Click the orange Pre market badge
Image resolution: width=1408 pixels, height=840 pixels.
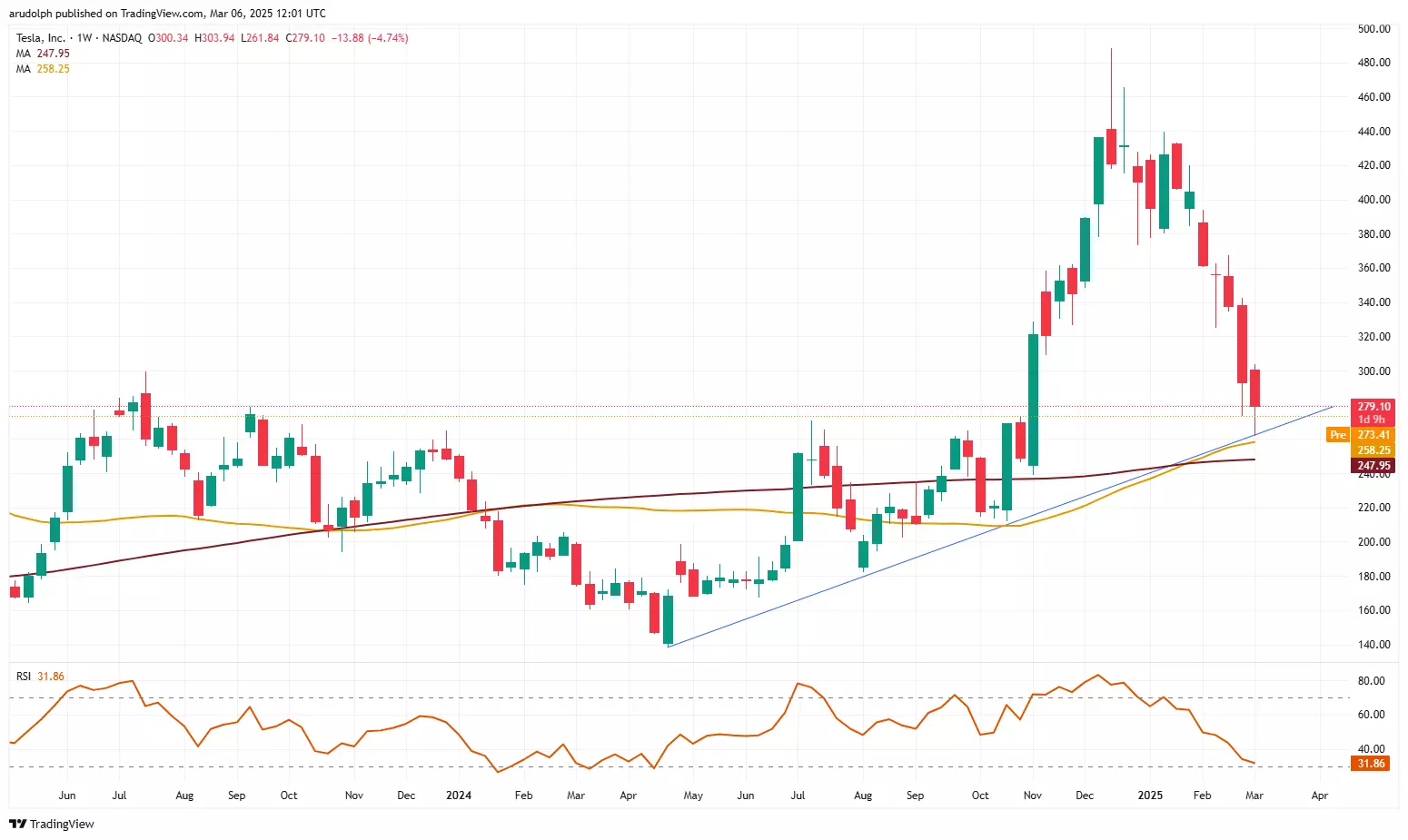[1337, 435]
